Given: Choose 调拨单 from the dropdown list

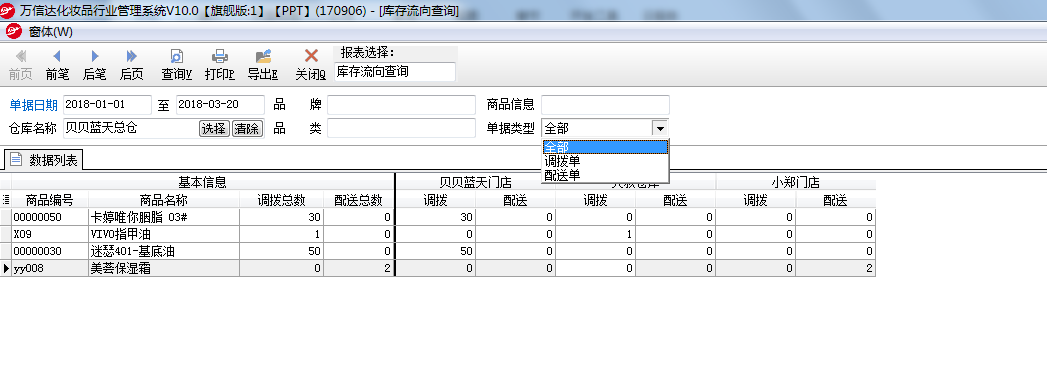Looking at the screenshot, I should 605,161.
